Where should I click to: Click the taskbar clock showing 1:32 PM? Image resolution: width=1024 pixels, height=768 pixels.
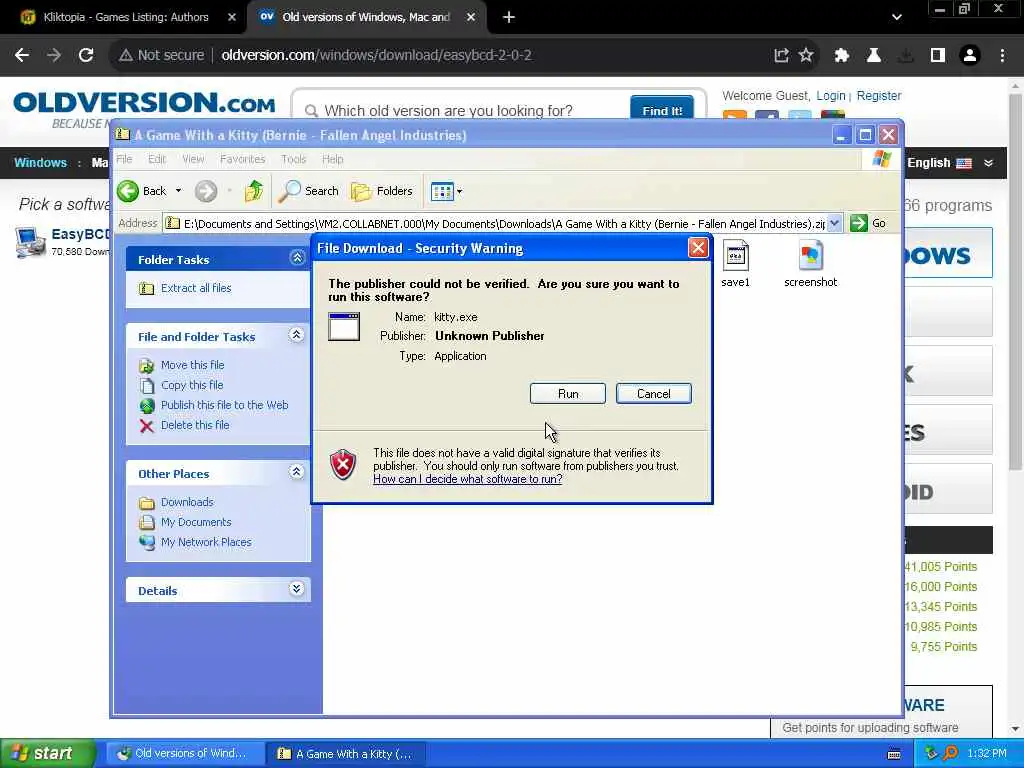(x=987, y=754)
